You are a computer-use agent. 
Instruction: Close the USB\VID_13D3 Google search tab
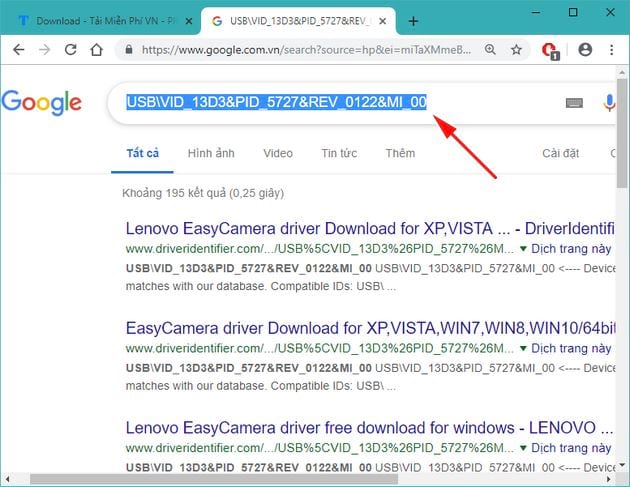click(x=383, y=21)
